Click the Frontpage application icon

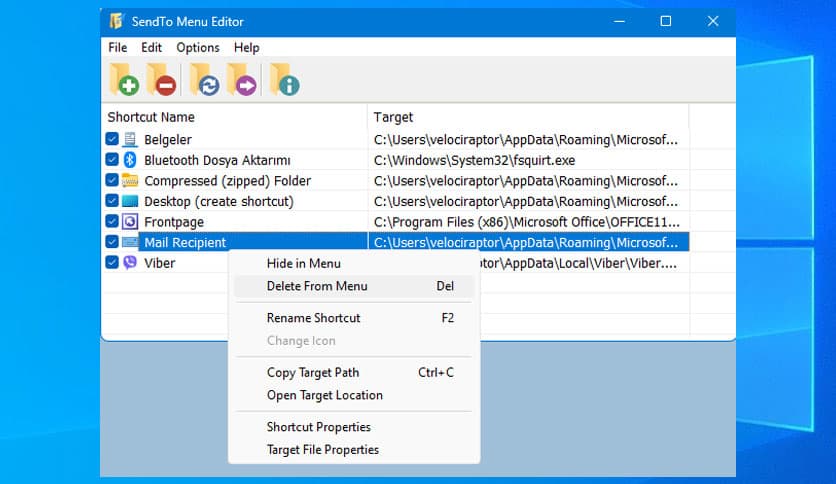130,222
